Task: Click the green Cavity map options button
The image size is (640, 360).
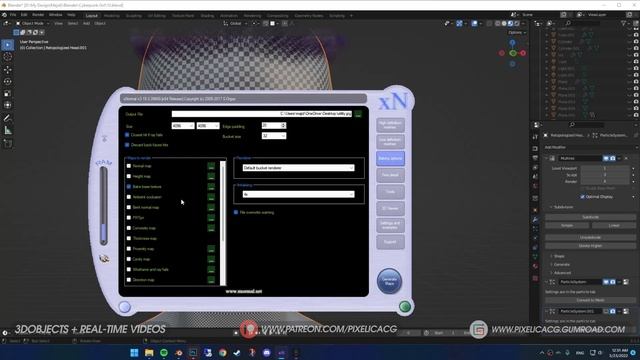Action: pyautogui.click(x=211, y=259)
